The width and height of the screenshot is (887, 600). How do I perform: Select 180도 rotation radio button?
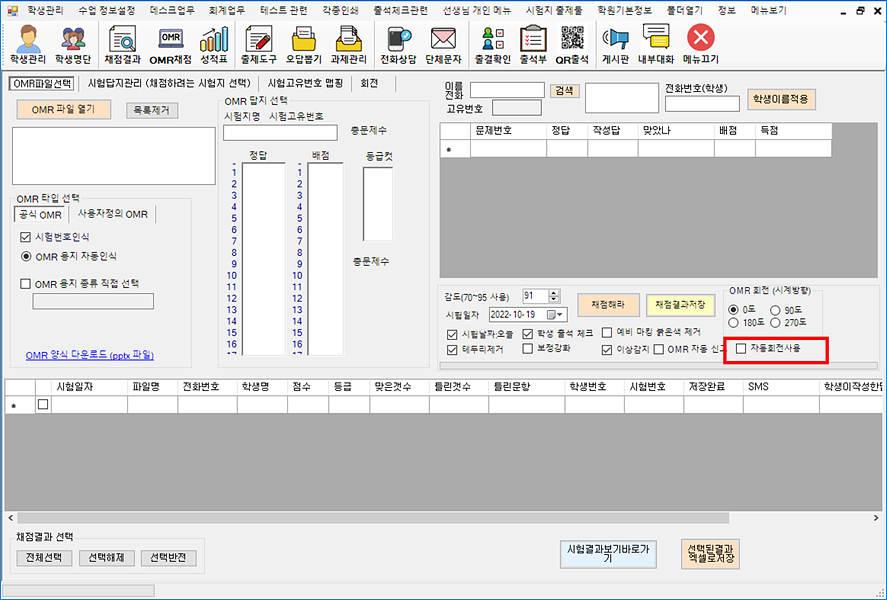(x=734, y=323)
